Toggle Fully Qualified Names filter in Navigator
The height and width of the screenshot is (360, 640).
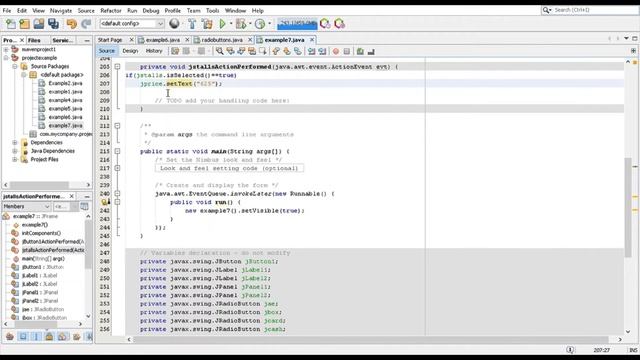click(x=76, y=337)
